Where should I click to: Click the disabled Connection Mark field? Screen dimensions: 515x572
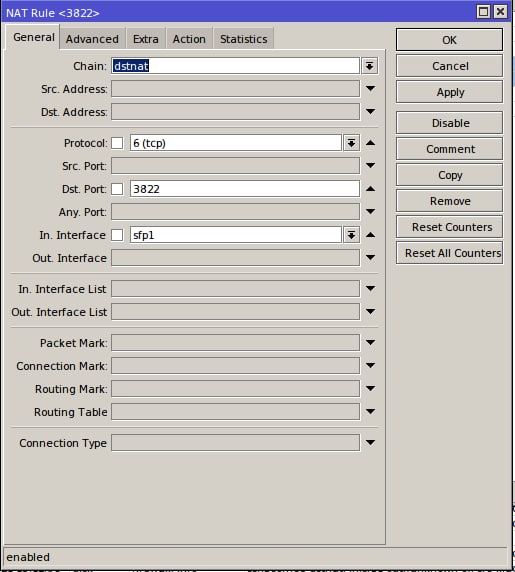pos(236,366)
